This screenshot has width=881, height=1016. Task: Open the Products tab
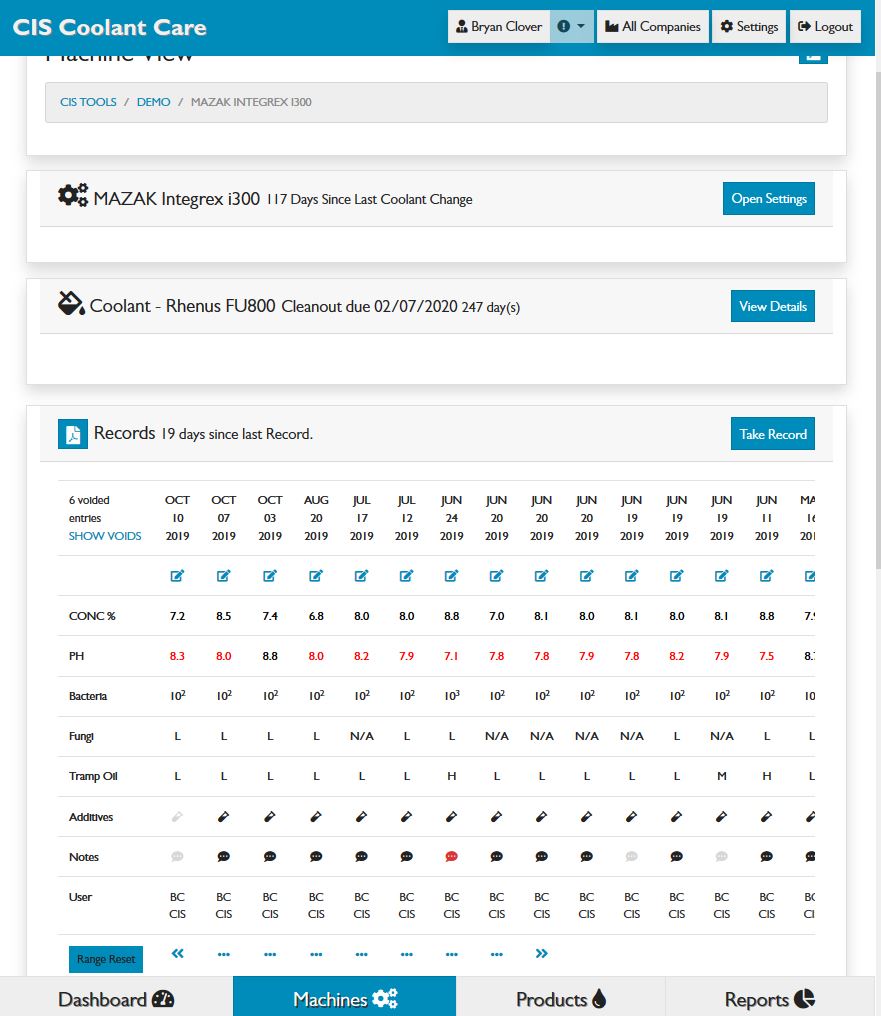[x=560, y=999]
